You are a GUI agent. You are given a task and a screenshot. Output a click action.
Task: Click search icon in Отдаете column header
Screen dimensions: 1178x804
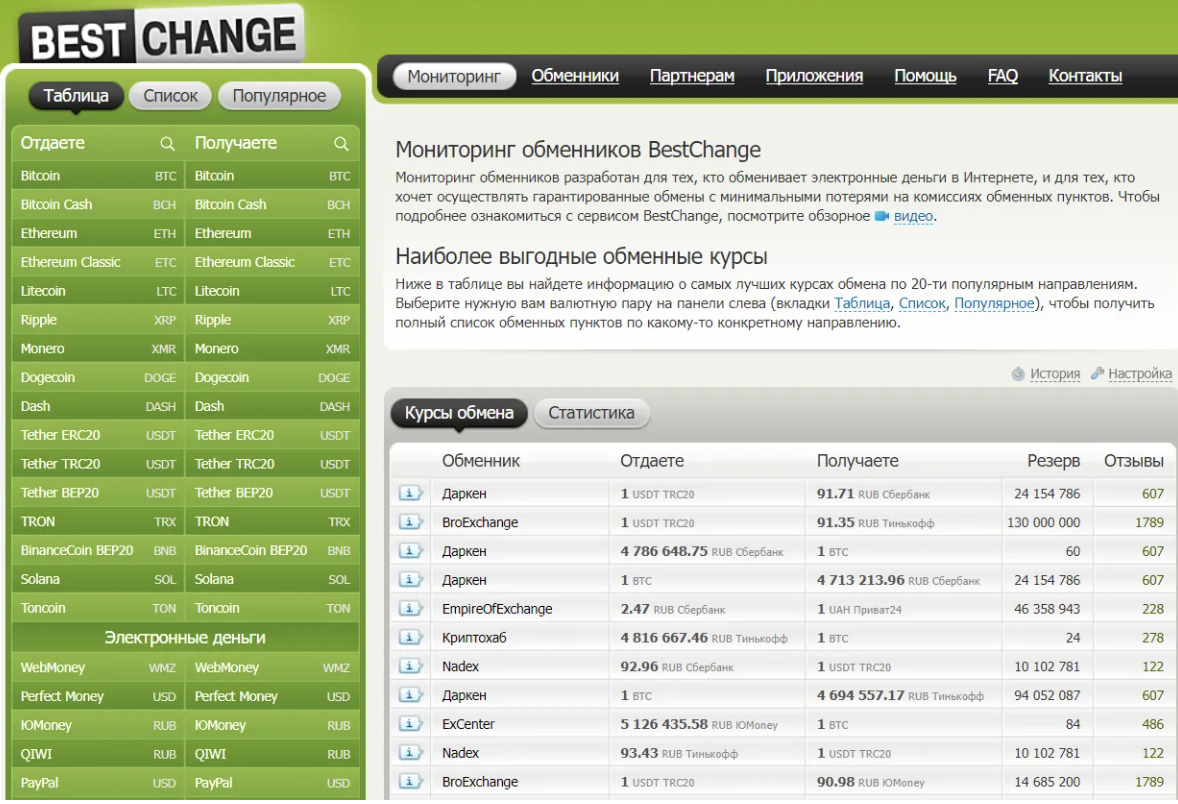tap(167, 144)
